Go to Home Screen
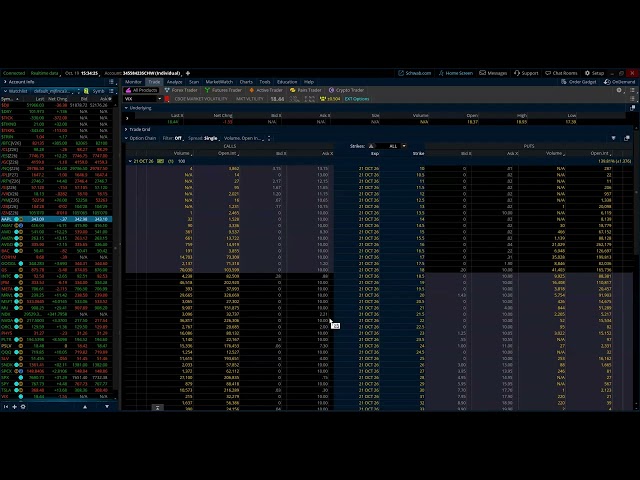 (x=456, y=73)
